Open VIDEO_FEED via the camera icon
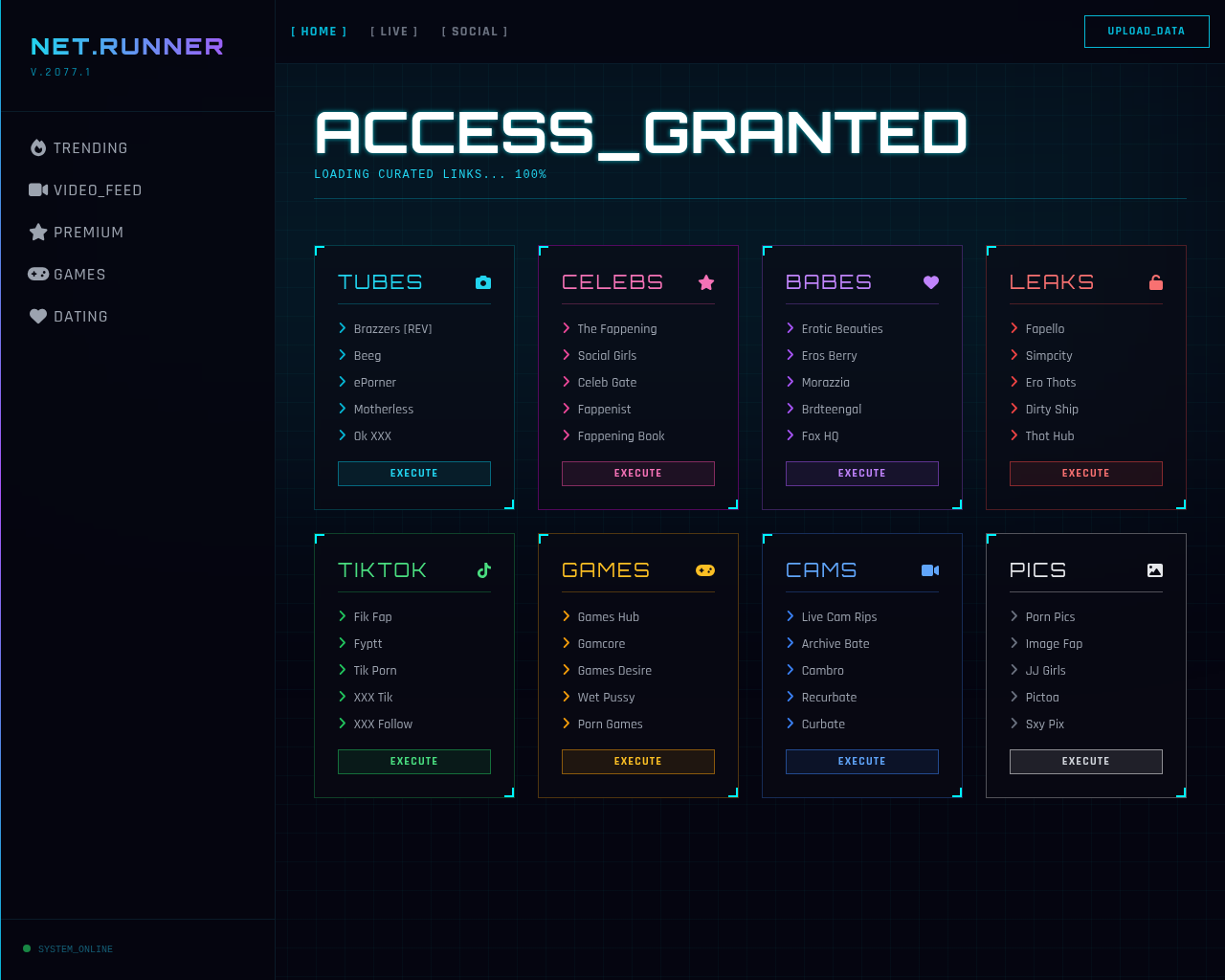 pos(38,189)
